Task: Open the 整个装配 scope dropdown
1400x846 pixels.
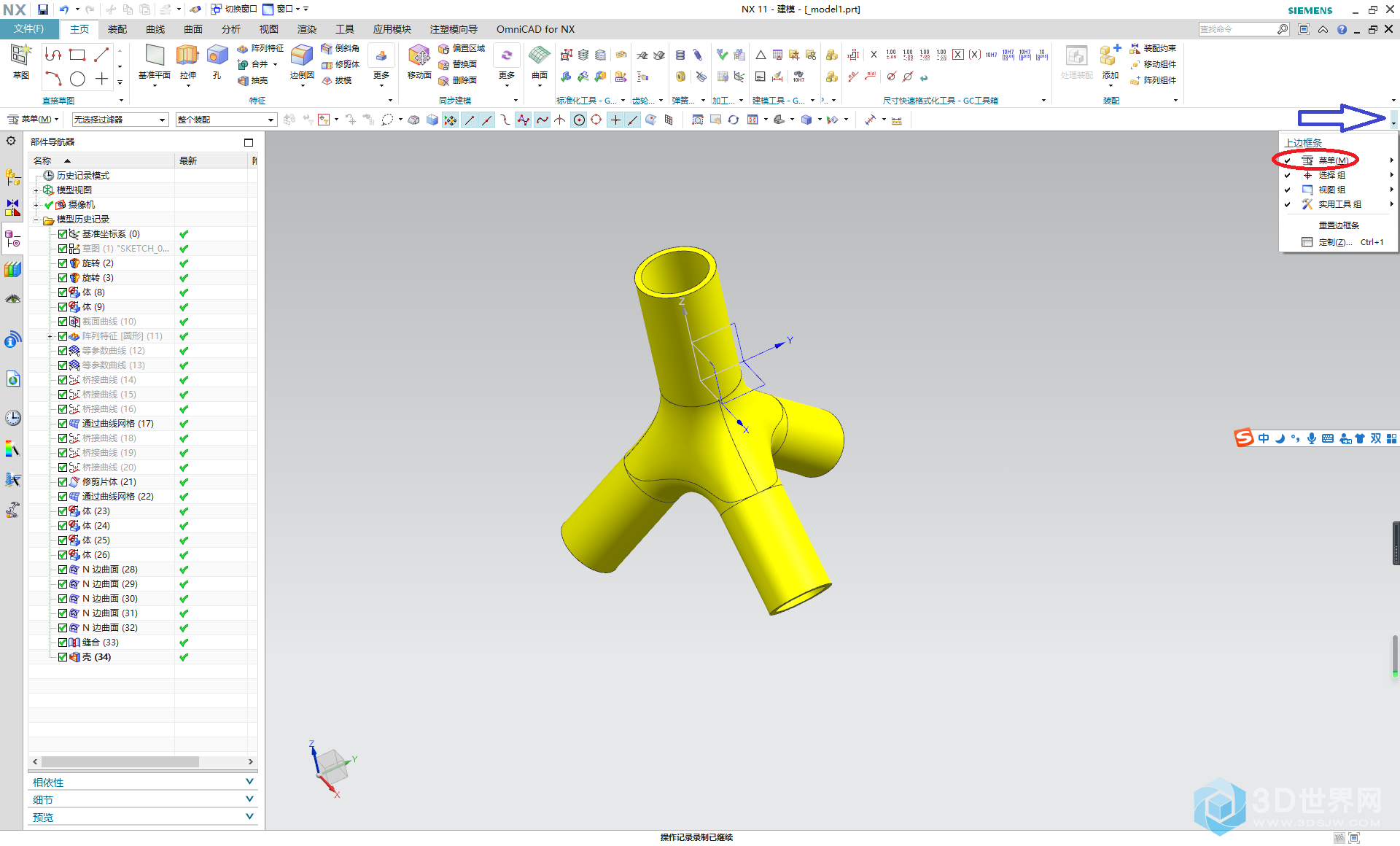Action: pyautogui.click(x=226, y=120)
